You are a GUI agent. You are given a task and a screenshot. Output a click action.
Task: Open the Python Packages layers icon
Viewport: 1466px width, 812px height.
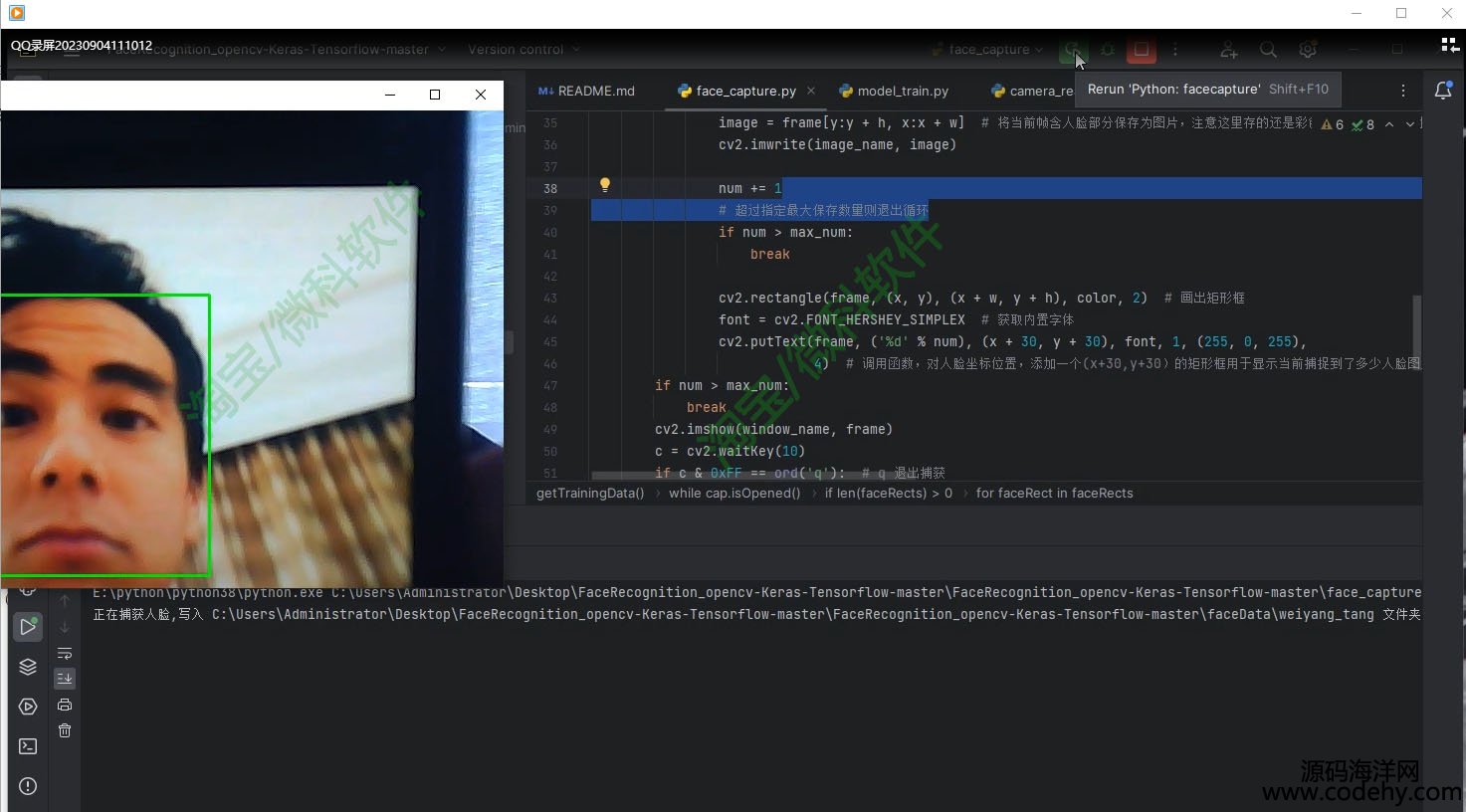pos(28,667)
